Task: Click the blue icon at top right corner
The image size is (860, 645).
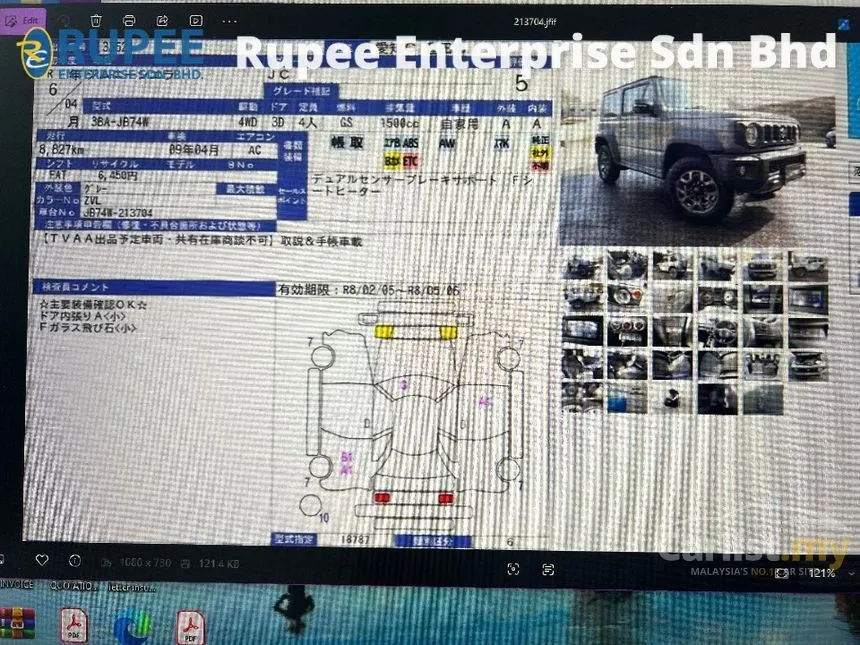Action: 844,24
